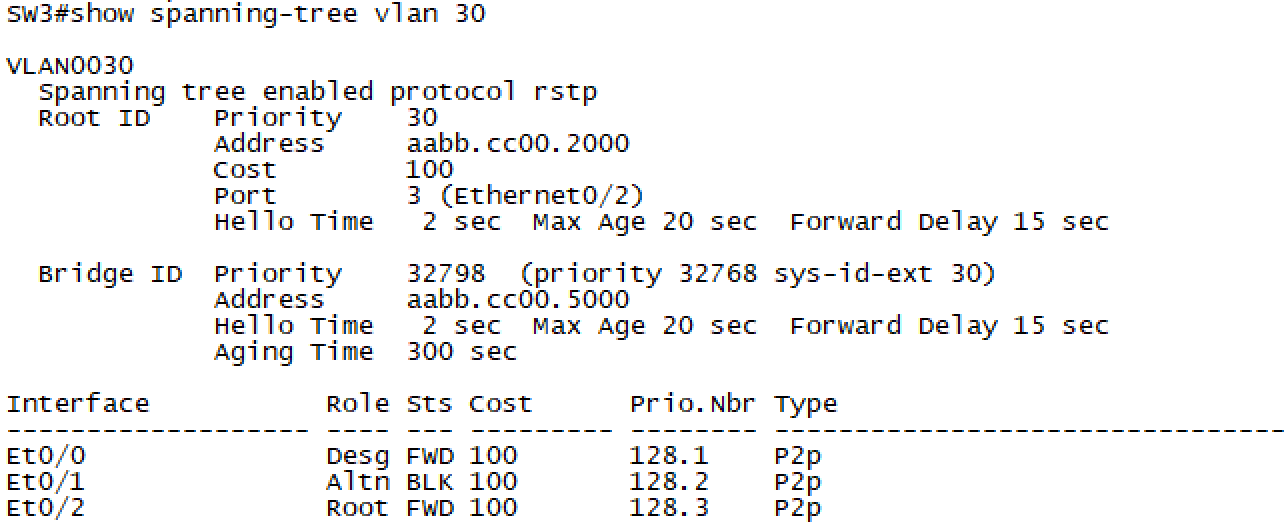The width and height of the screenshot is (1286, 524).
Task: Click the root port '3 (Ethernet0/2)' value
Action: click(x=525, y=196)
